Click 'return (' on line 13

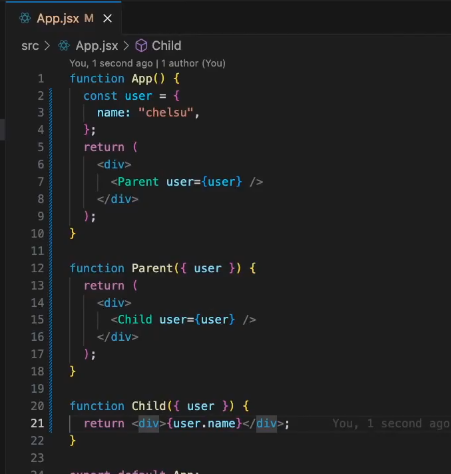coord(110,286)
